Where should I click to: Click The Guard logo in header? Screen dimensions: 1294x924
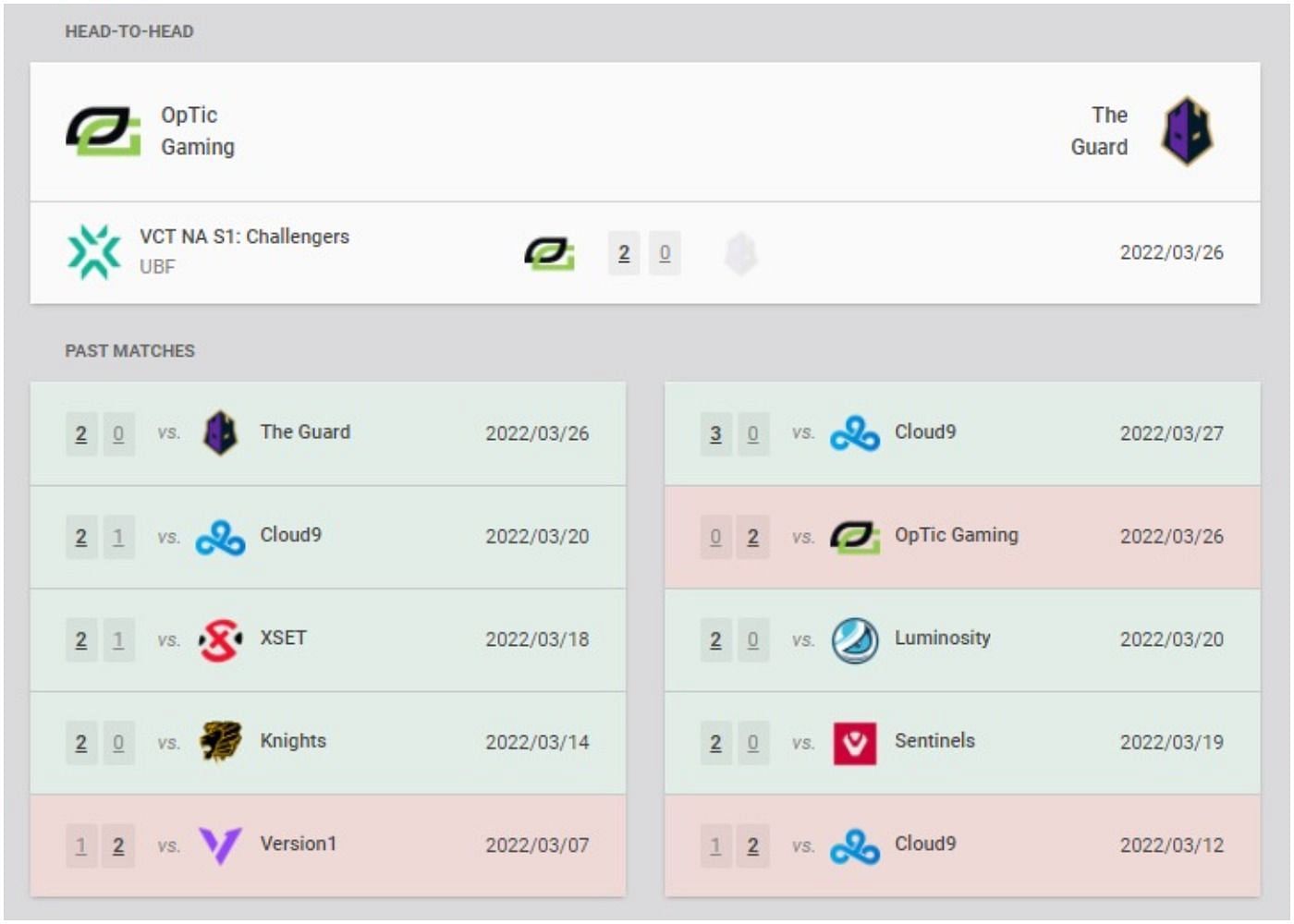1188,131
